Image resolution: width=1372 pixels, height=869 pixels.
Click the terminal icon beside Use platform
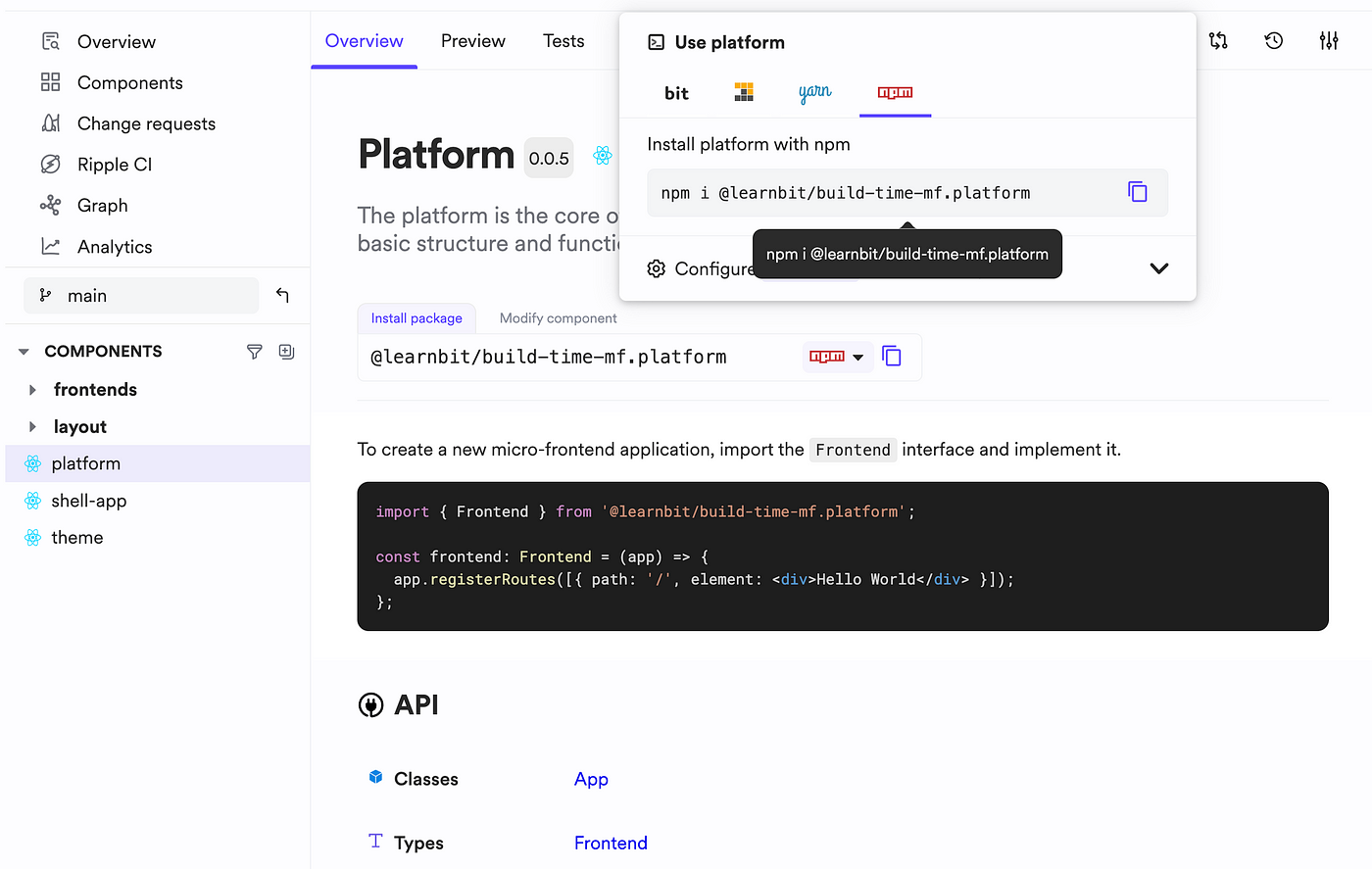[657, 42]
